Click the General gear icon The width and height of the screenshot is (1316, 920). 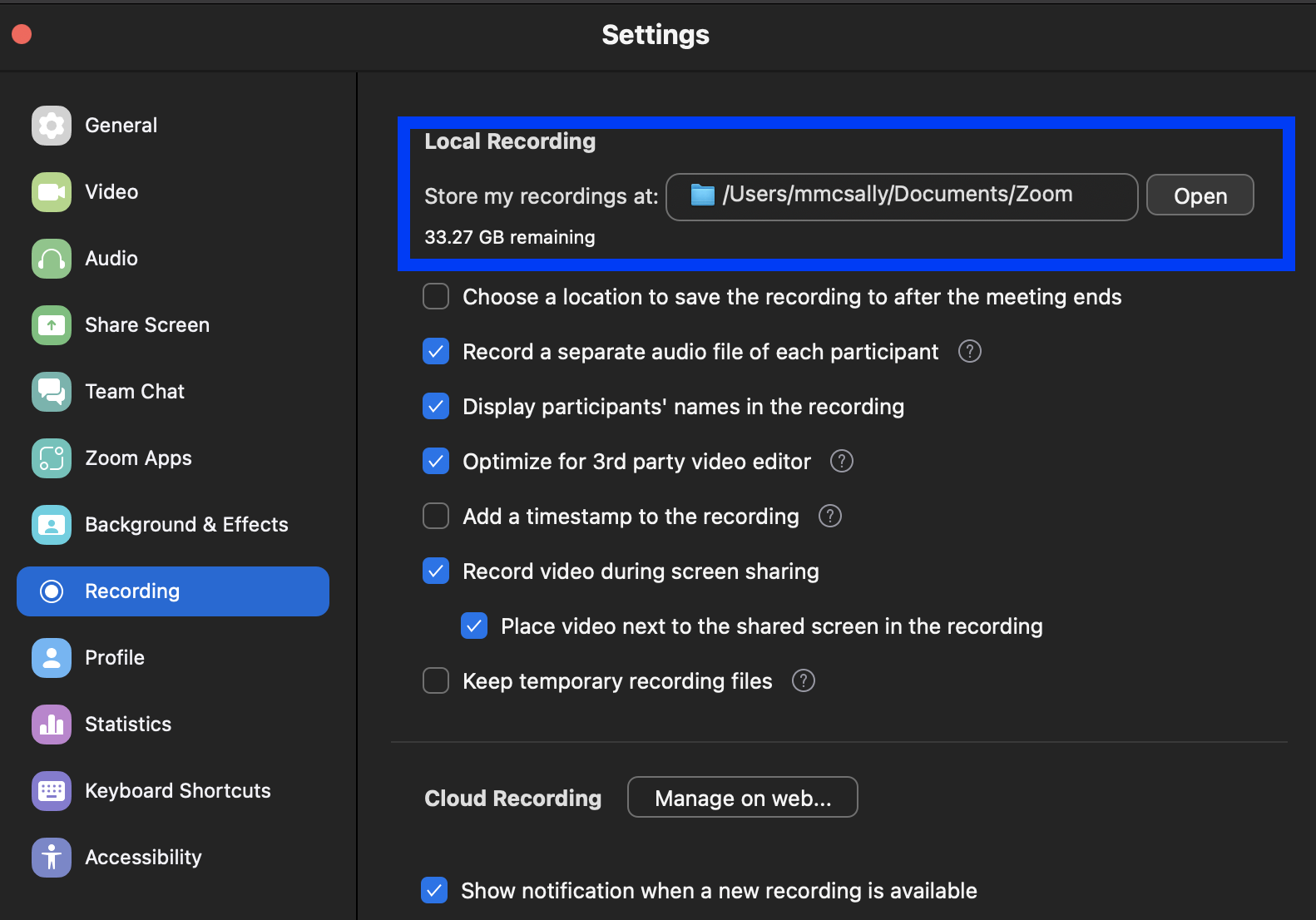(52, 126)
